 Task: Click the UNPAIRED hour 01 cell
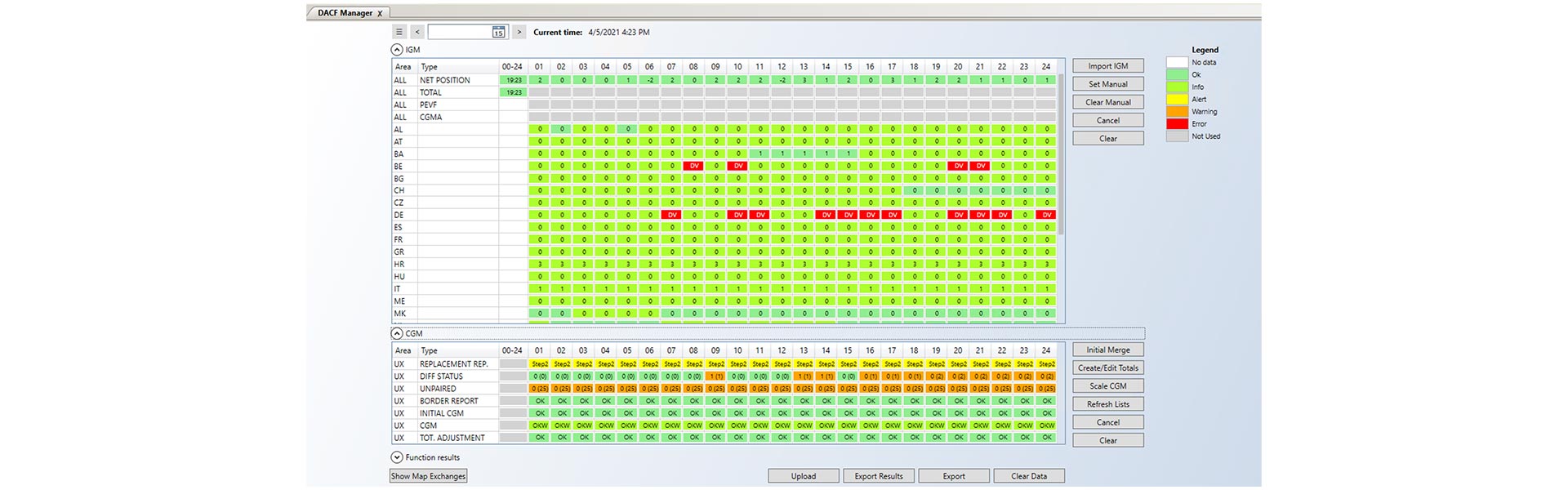coord(540,389)
